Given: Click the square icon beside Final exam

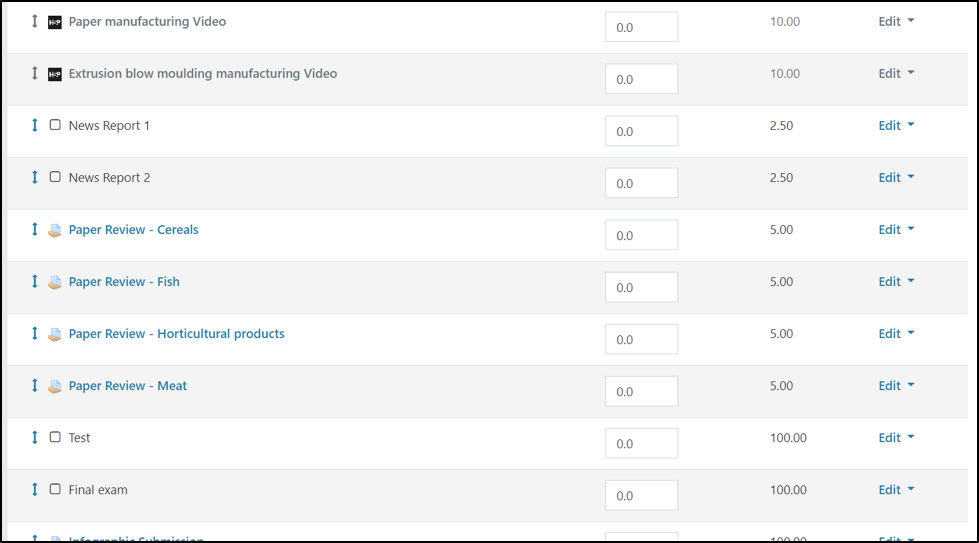Looking at the screenshot, I should [55, 489].
